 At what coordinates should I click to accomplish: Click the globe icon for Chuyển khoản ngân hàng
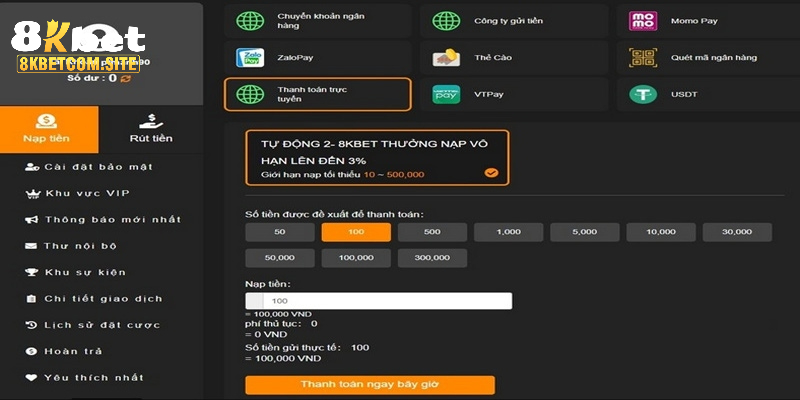[x=250, y=21]
